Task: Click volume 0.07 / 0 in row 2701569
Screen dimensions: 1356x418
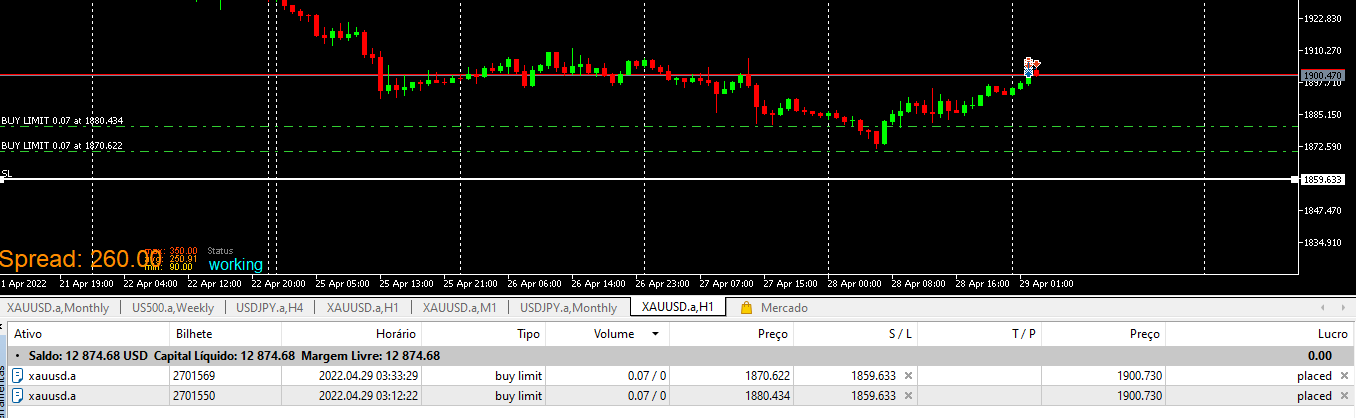Action: pos(646,376)
